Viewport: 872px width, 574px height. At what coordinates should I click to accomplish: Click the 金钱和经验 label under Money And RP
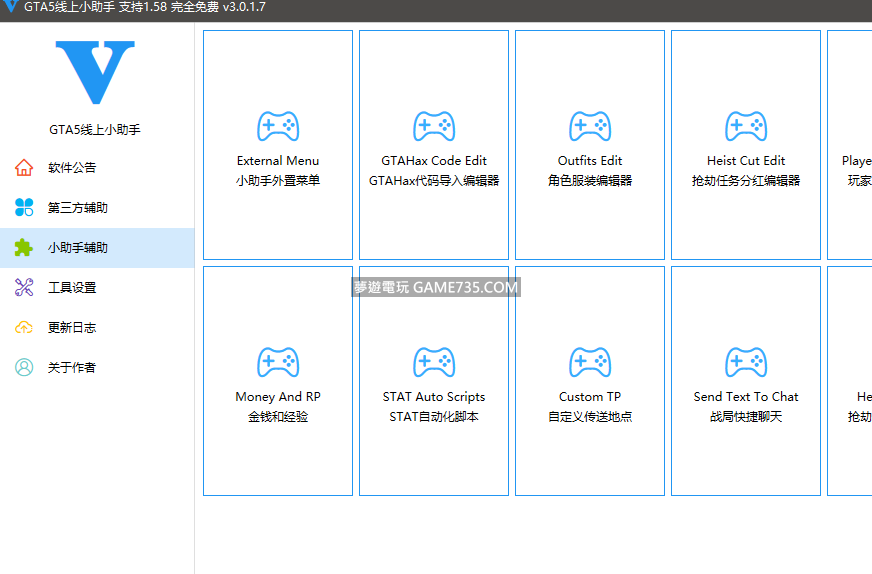pyautogui.click(x=278, y=417)
